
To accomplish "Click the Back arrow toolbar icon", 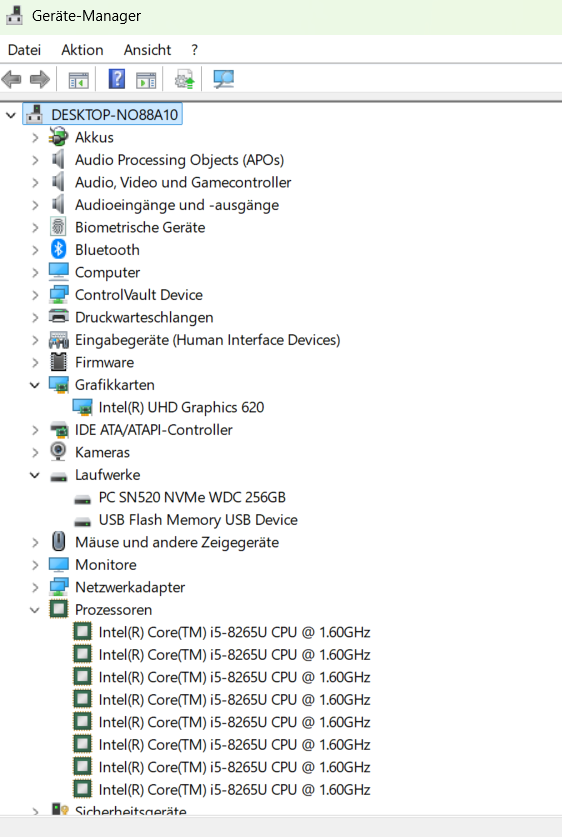I will click(12, 80).
